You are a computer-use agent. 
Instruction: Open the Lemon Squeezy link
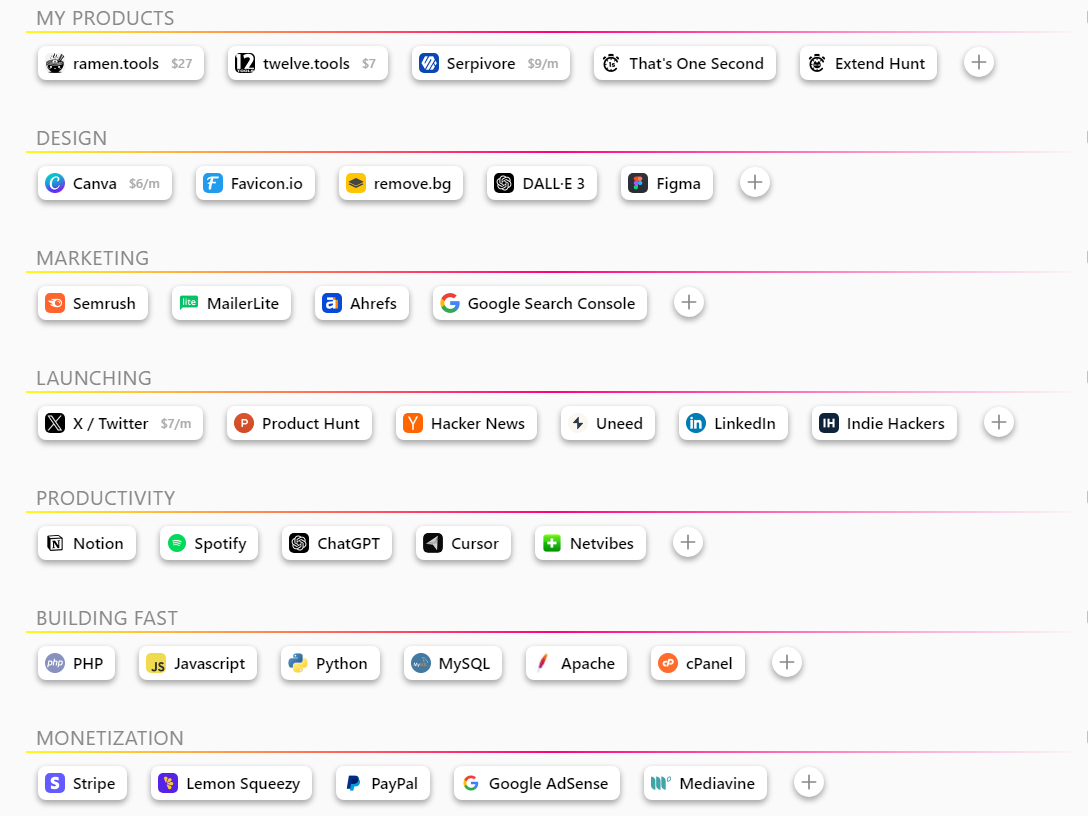point(232,783)
